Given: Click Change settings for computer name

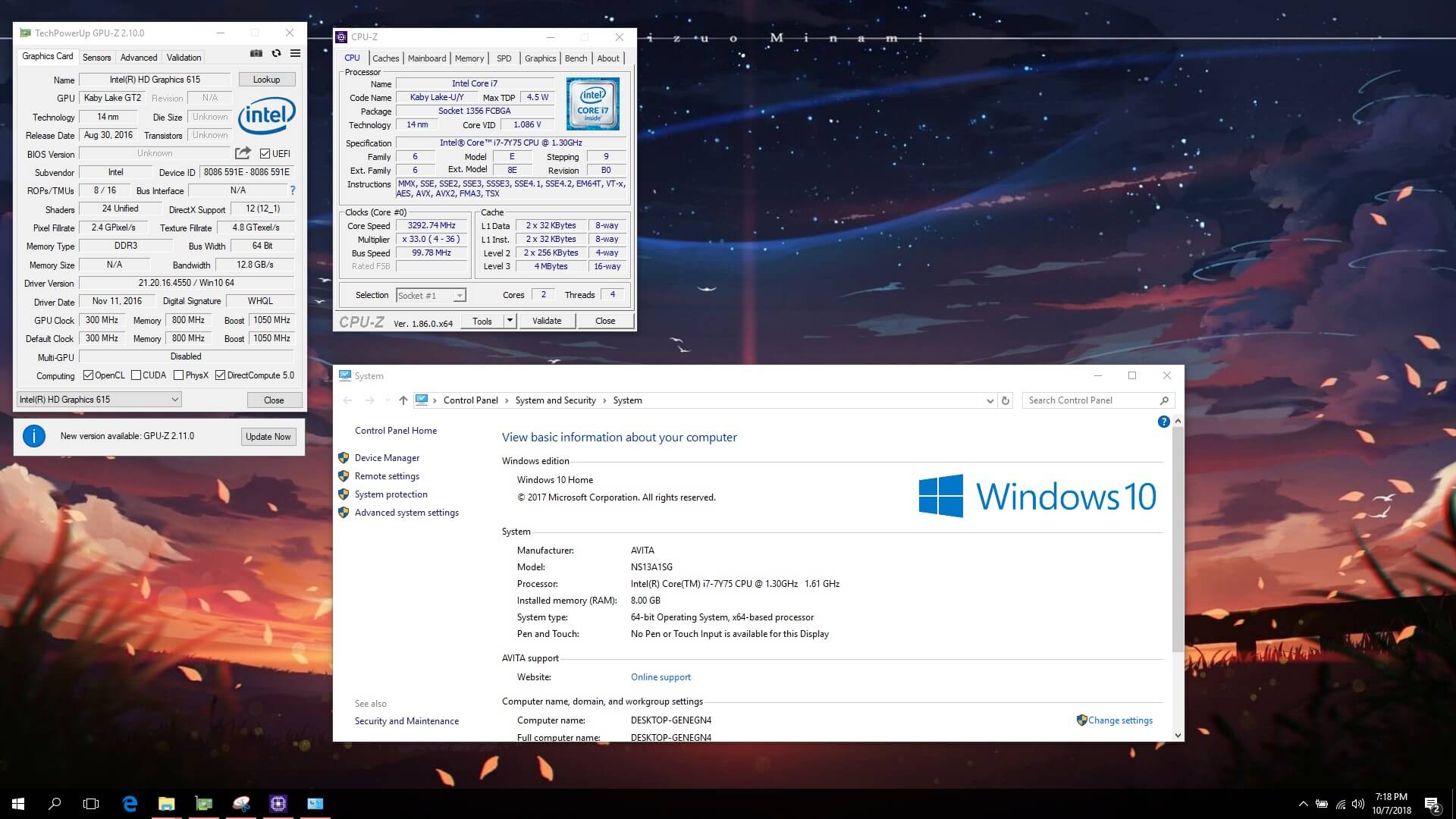Looking at the screenshot, I should pos(1120,720).
